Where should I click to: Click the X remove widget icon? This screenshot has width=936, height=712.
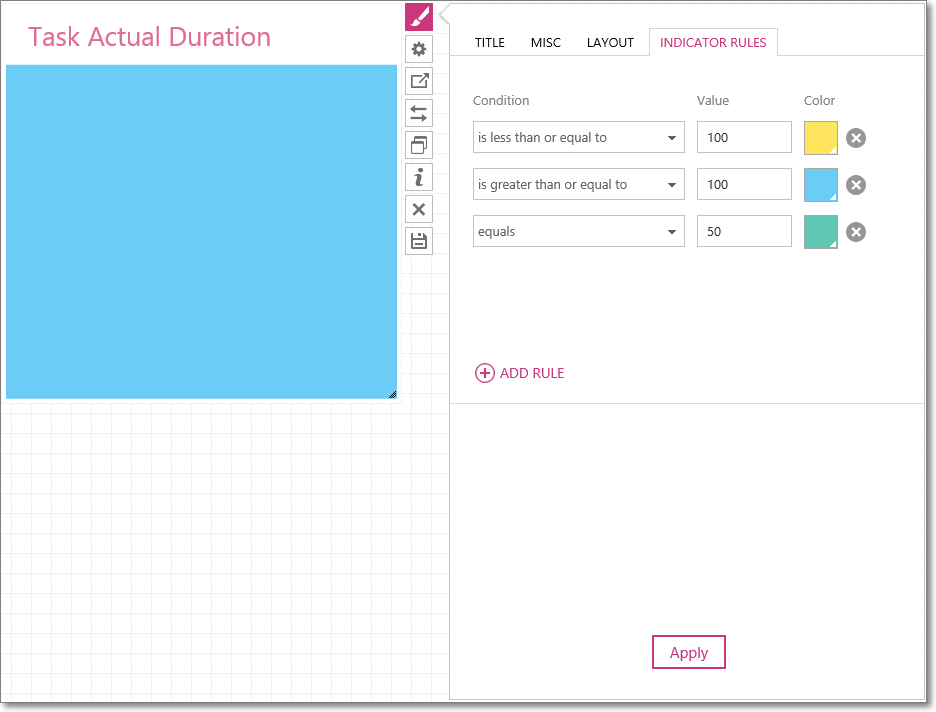point(418,209)
